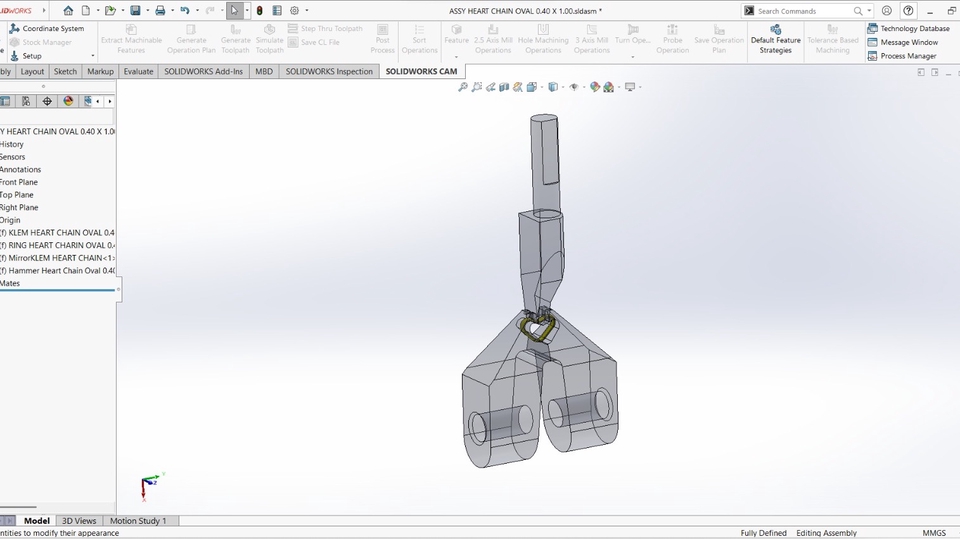
Task: Switch to the DisplayManager color ball tab
Action: (68, 101)
